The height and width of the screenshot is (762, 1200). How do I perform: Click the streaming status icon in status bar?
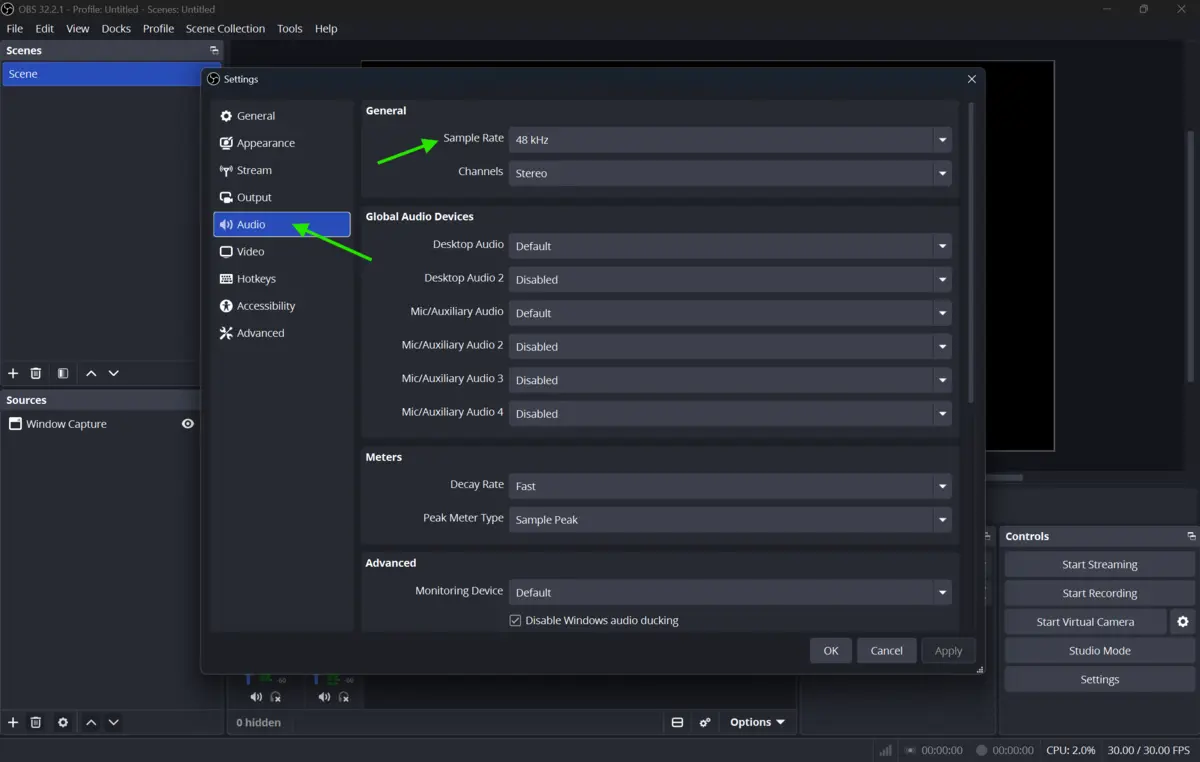pyautogui.click(x=910, y=750)
